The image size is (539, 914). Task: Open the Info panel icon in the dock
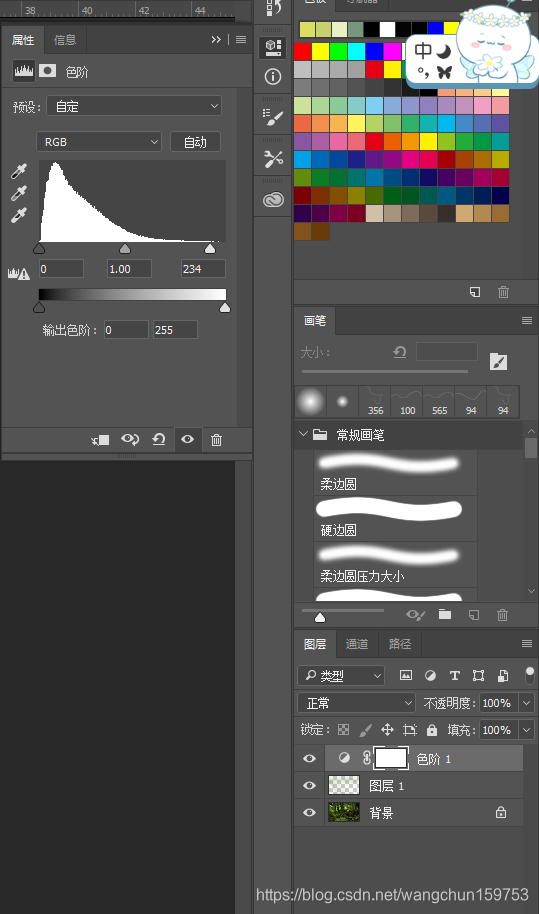pos(273,77)
